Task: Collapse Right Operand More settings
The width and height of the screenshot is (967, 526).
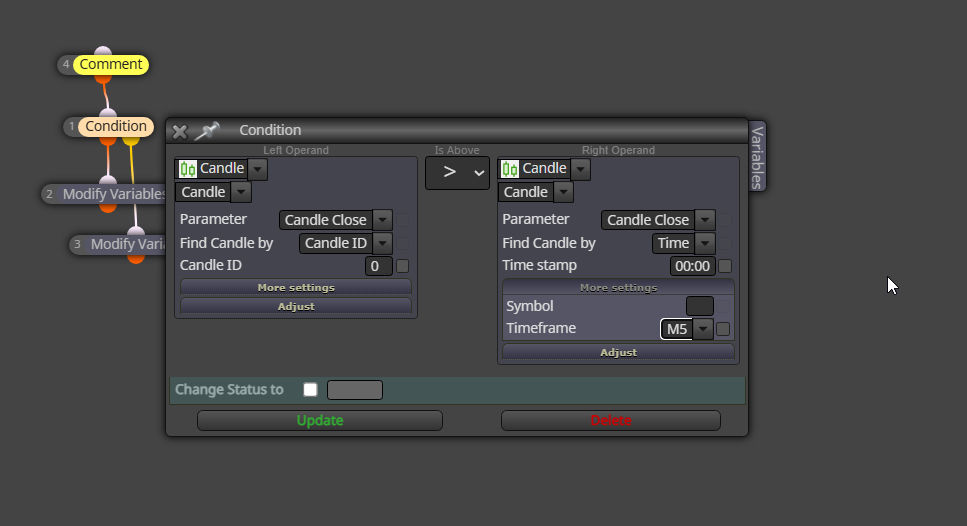Action: coord(619,287)
